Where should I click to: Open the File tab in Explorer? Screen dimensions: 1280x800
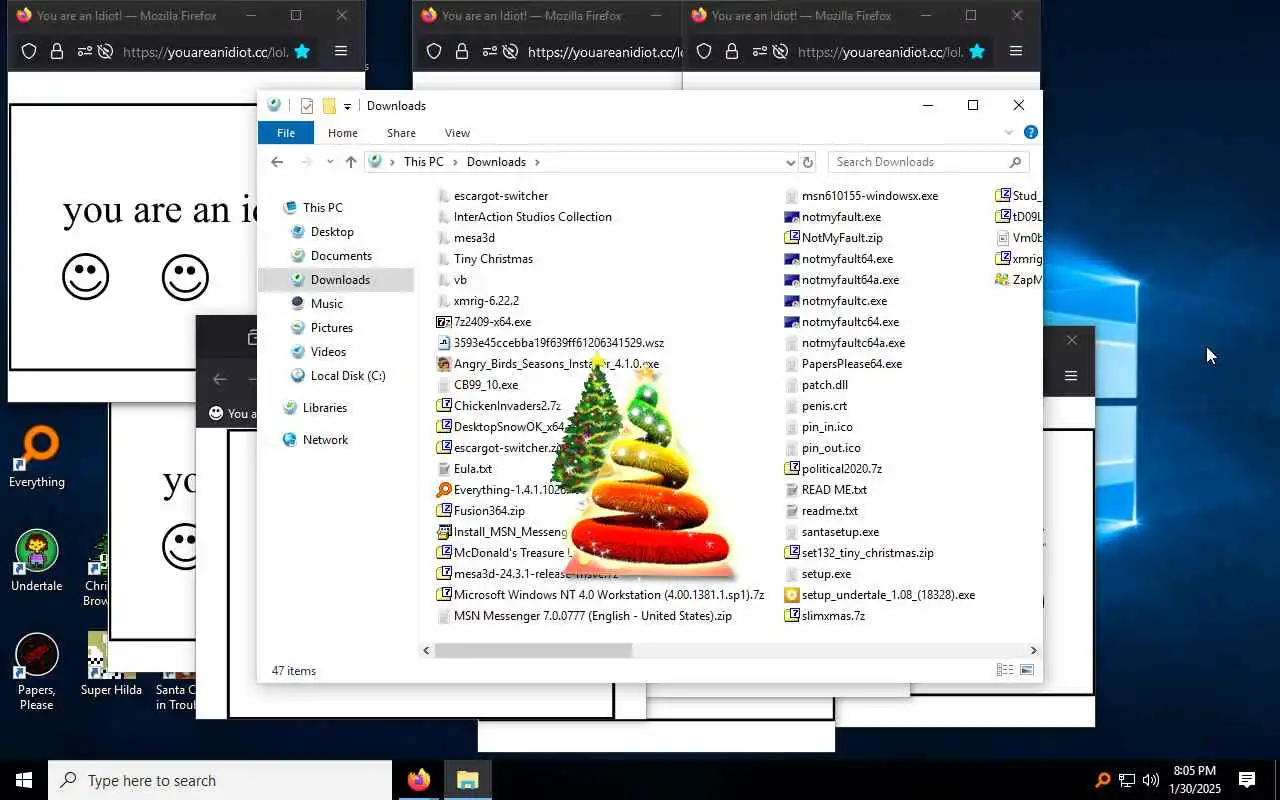click(x=286, y=133)
